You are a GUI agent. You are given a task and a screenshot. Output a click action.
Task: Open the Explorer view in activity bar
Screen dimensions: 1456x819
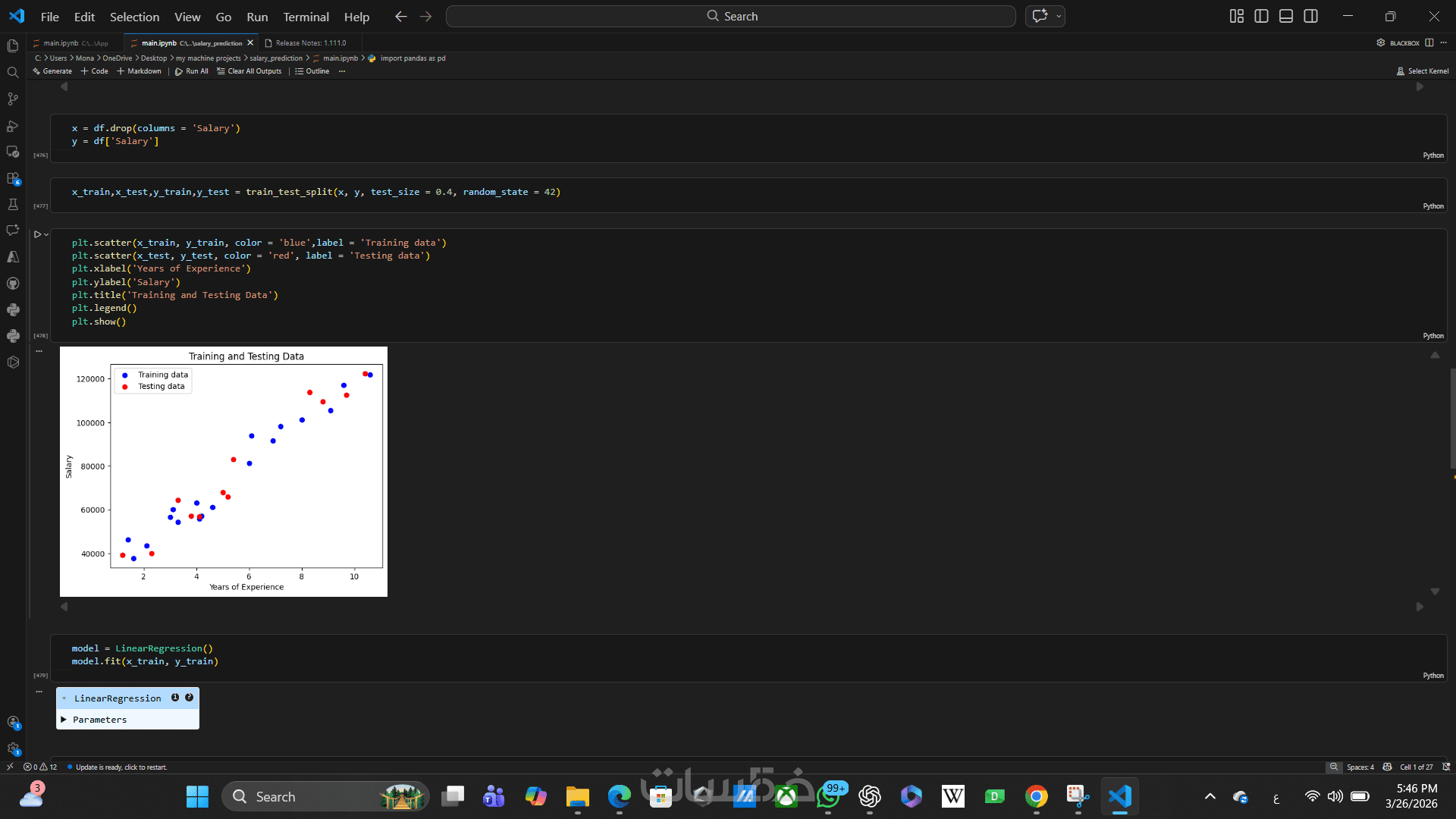(x=13, y=46)
